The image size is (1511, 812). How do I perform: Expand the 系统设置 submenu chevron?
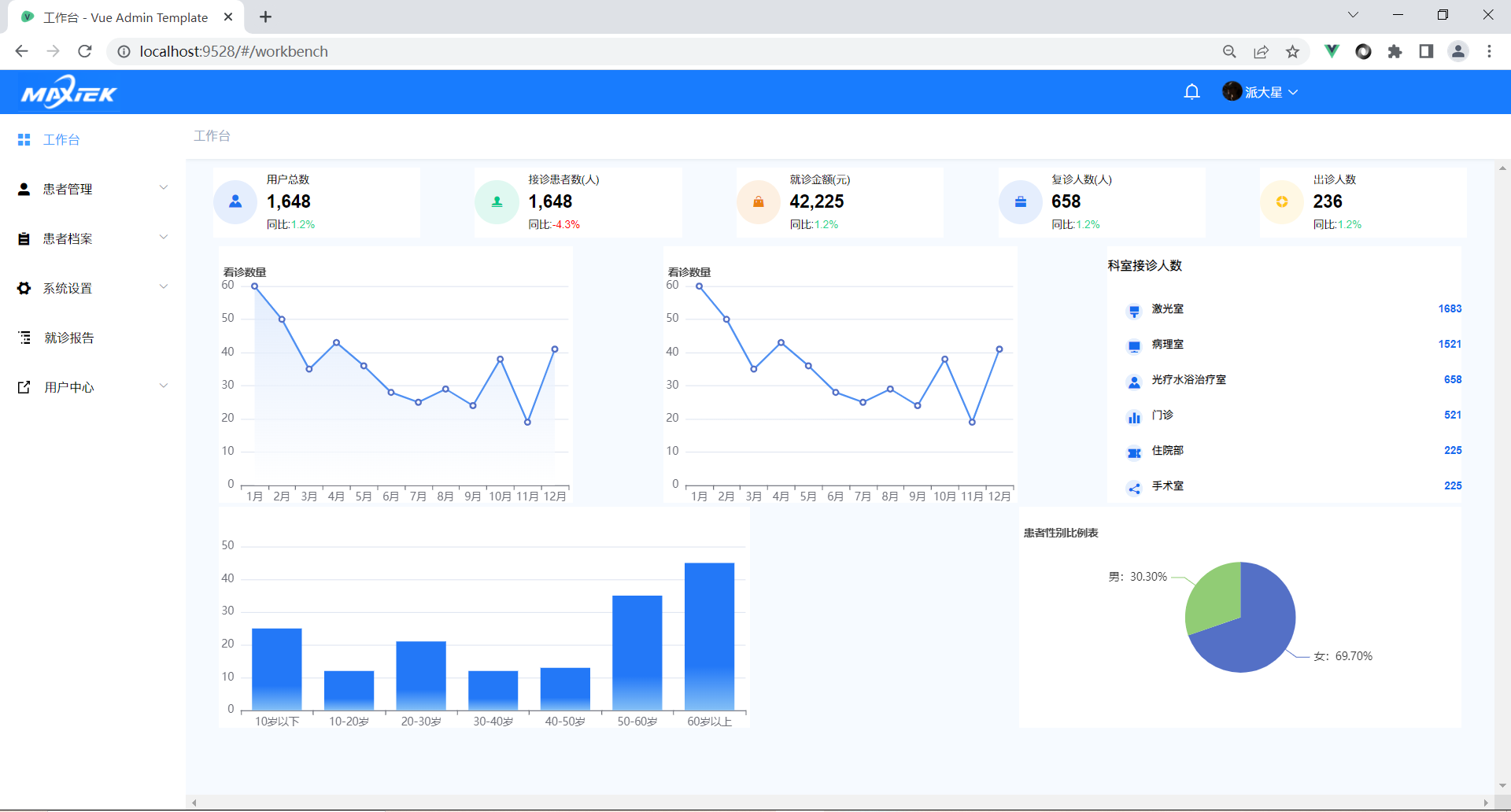(164, 286)
